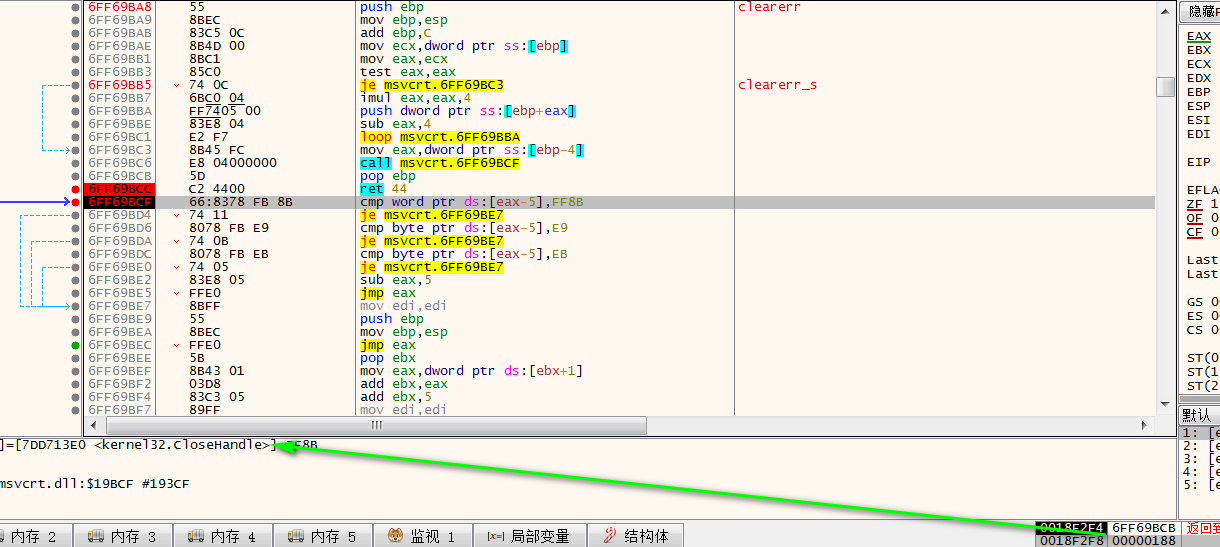Set breakpoint dot at address 6FF69BC6
Viewport: 1220px width, 547px height.
pyautogui.click(x=76, y=163)
